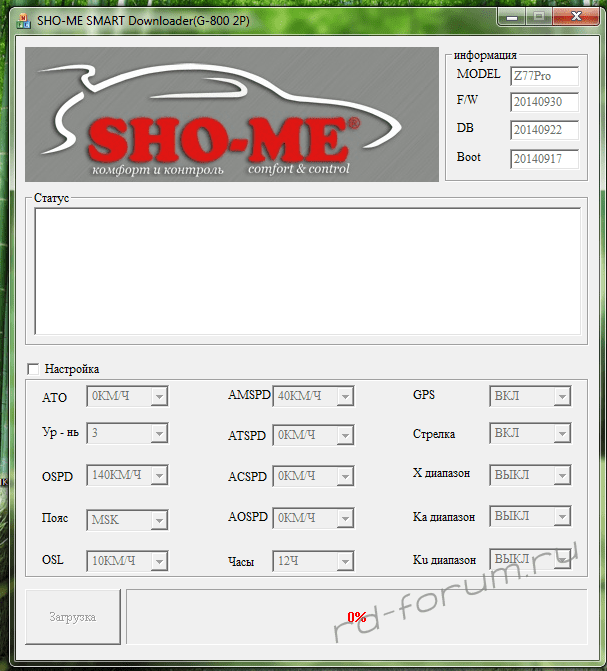Click the Загрузка button
Image resolution: width=607 pixels, height=671 pixels.
point(73,617)
